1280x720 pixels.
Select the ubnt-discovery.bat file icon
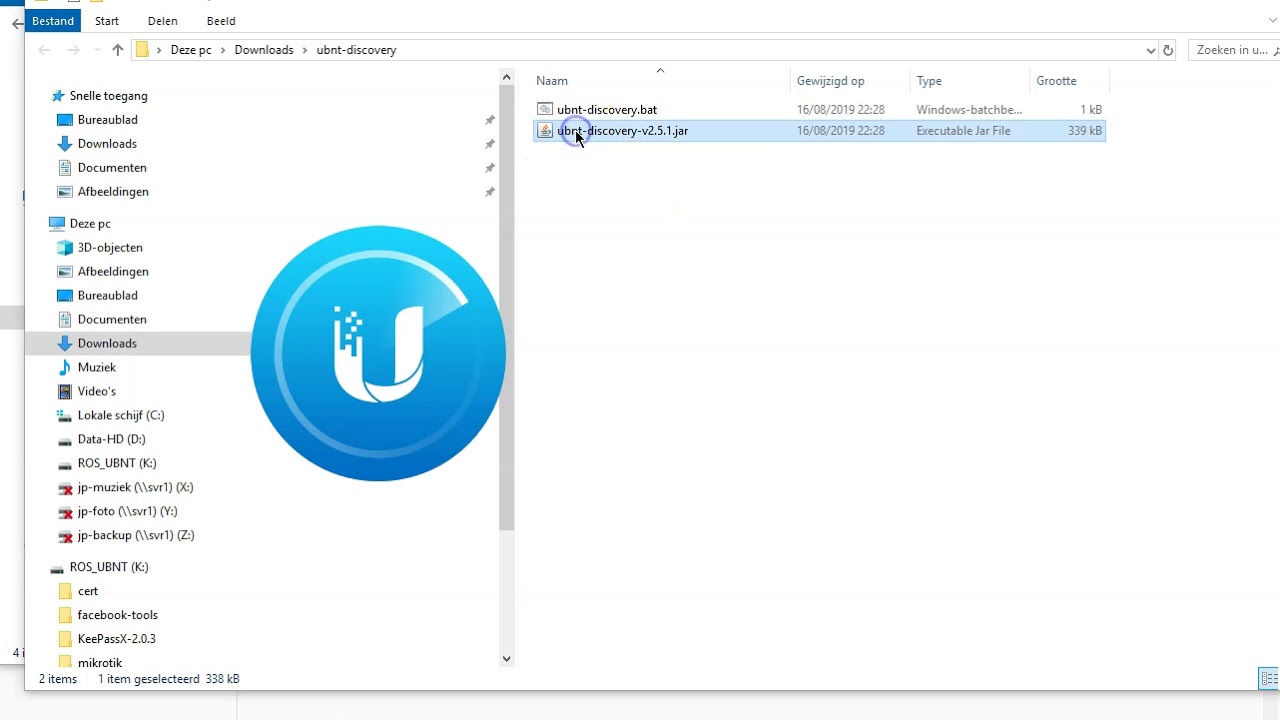545,110
